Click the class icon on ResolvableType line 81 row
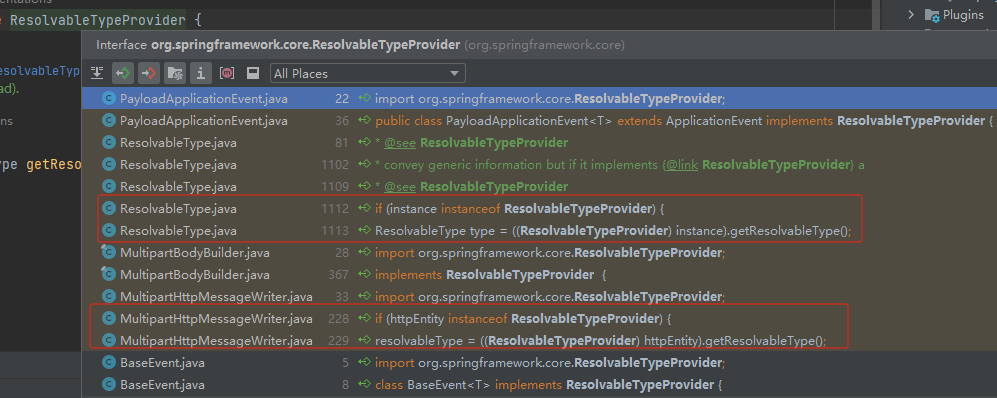The height and width of the screenshot is (398, 997). click(x=109, y=142)
